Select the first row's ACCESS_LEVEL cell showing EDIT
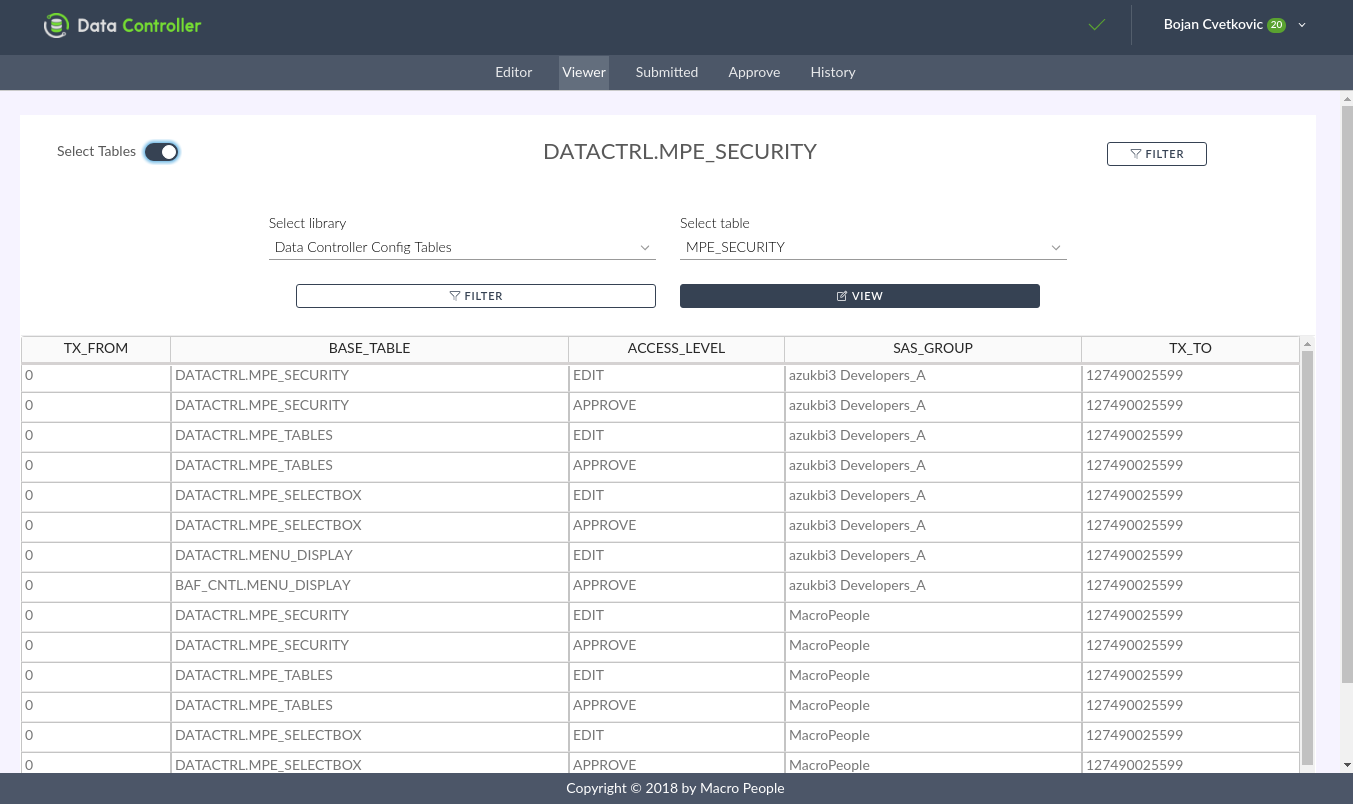 coord(676,376)
